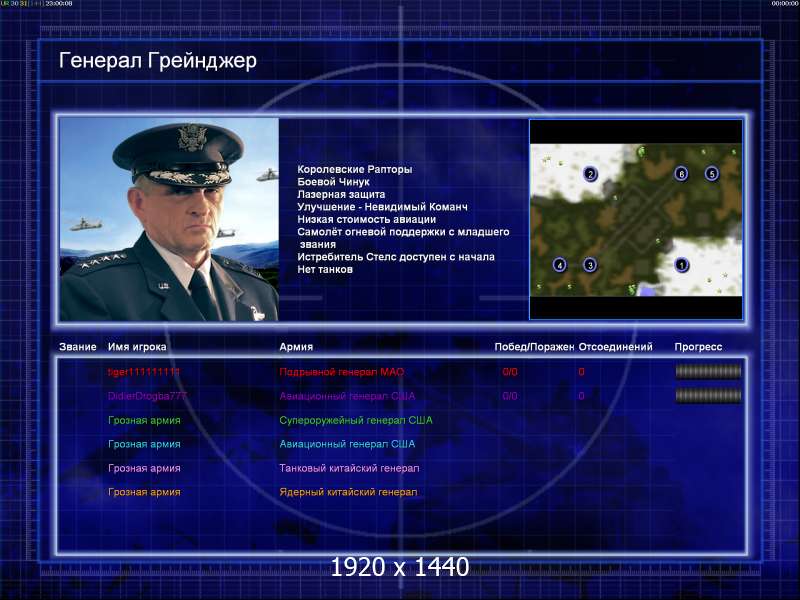Select start position 2 on the minimap

590,174
